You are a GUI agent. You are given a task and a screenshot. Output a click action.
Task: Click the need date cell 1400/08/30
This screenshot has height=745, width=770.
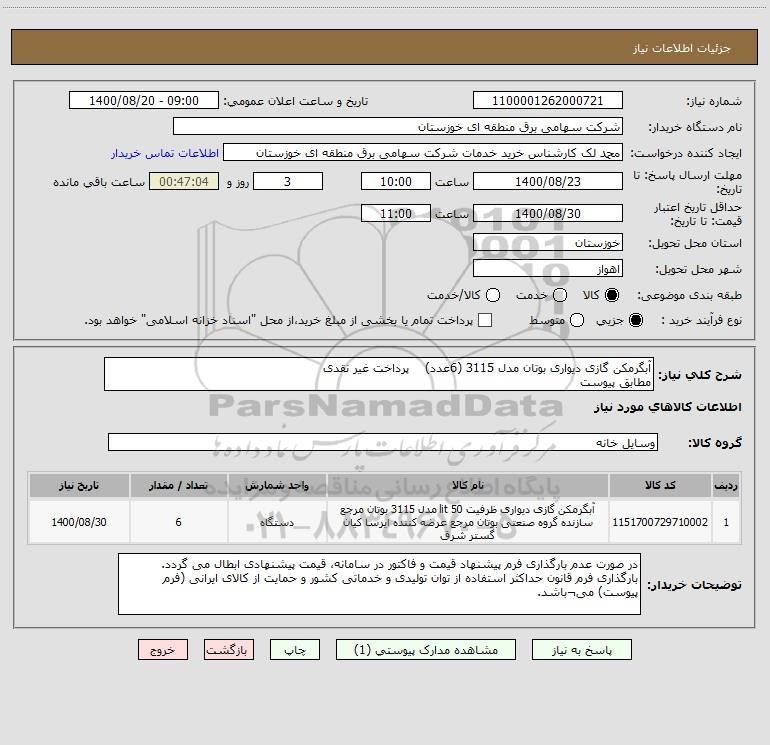pos(79,522)
